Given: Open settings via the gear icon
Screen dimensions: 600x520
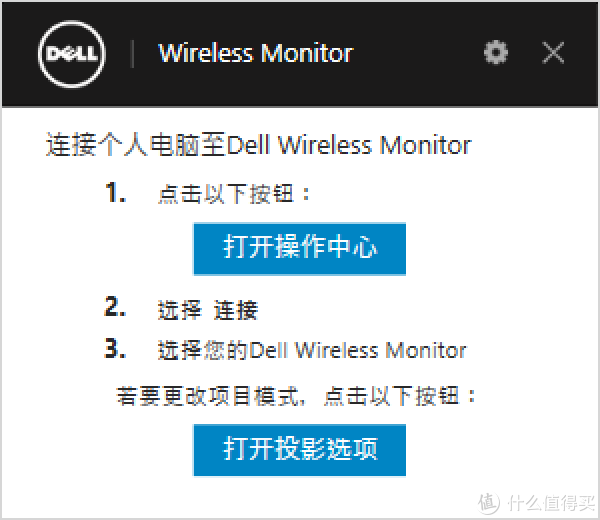Looking at the screenshot, I should point(496,52).
